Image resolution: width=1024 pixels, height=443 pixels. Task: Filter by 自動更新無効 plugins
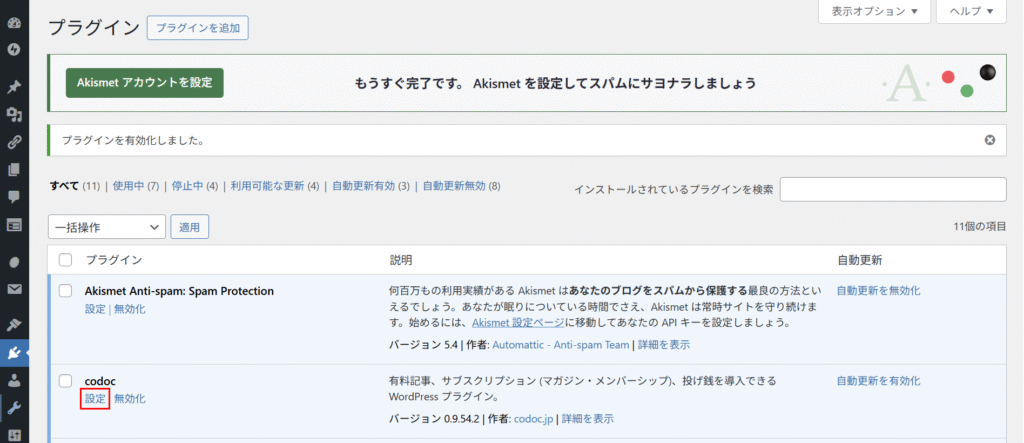click(454, 186)
